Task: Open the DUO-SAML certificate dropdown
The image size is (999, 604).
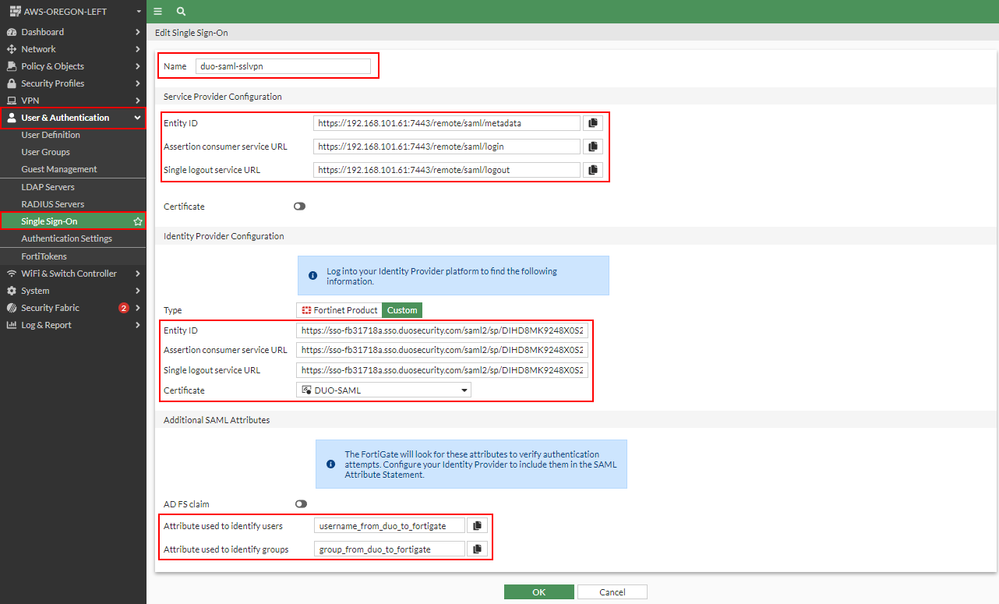Action: pyautogui.click(x=384, y=390)
